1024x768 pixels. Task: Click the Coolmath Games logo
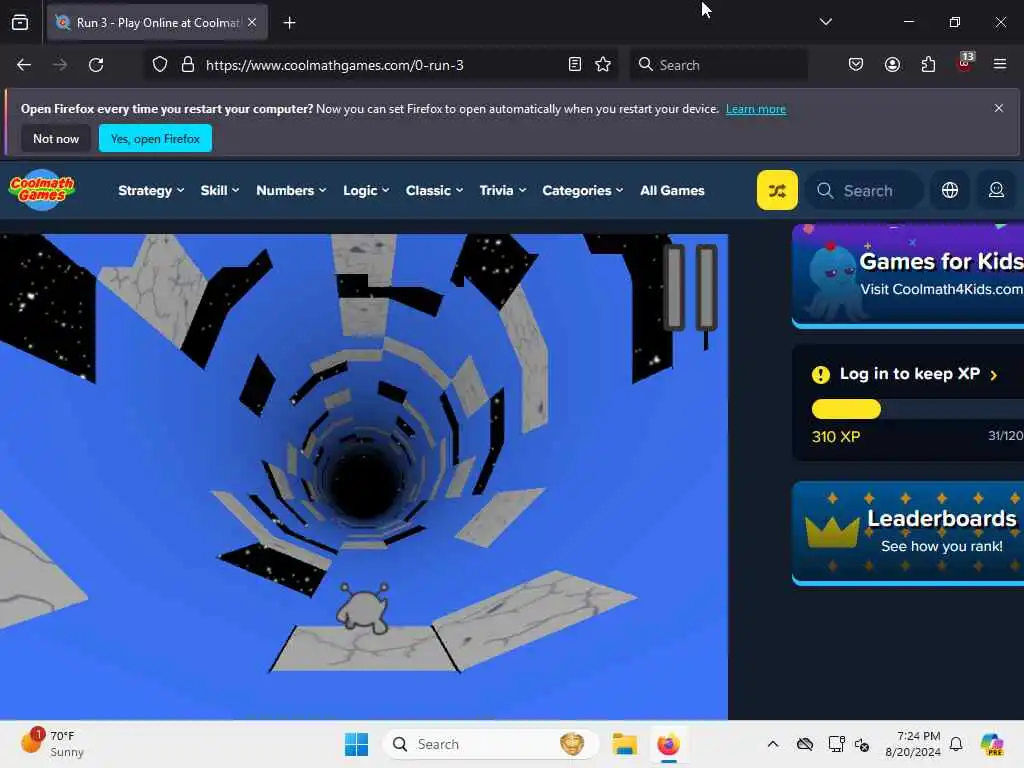pyautogui.click(x=42, y=190)
